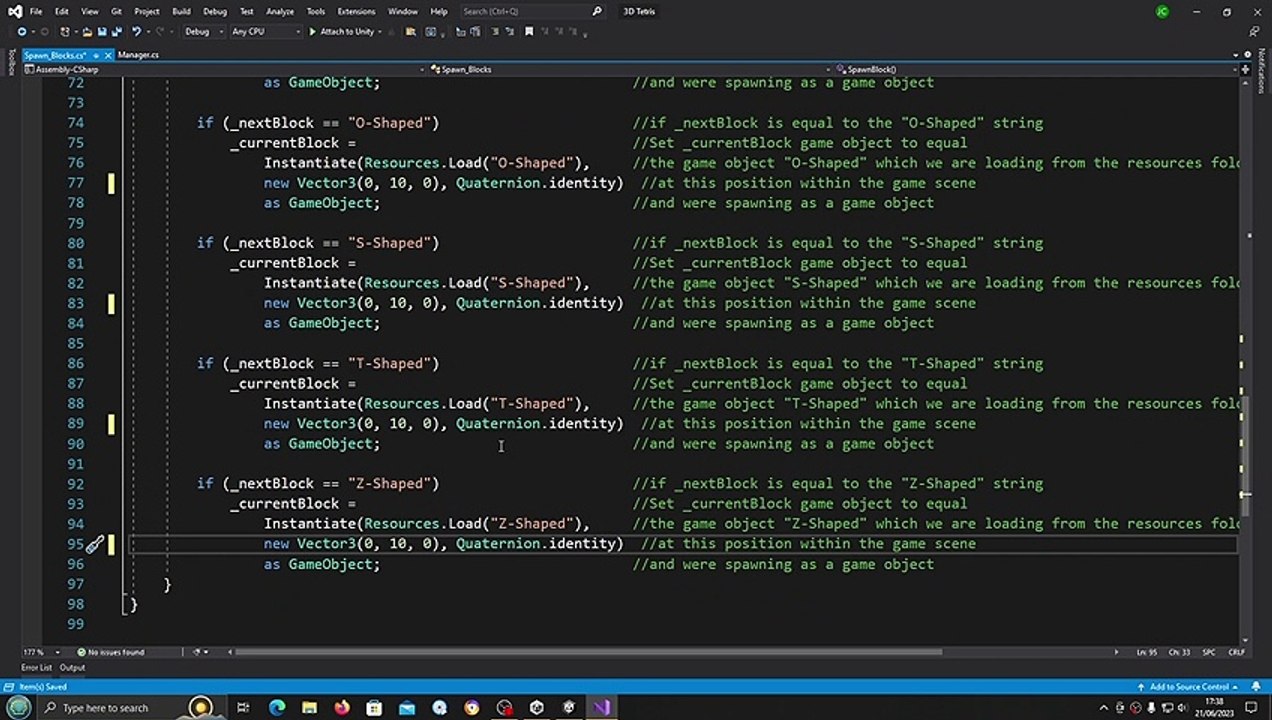Screen dimensions: 1272x720
Task: Open the Any CPU platform dropdown
Action: tap(265, 32)
